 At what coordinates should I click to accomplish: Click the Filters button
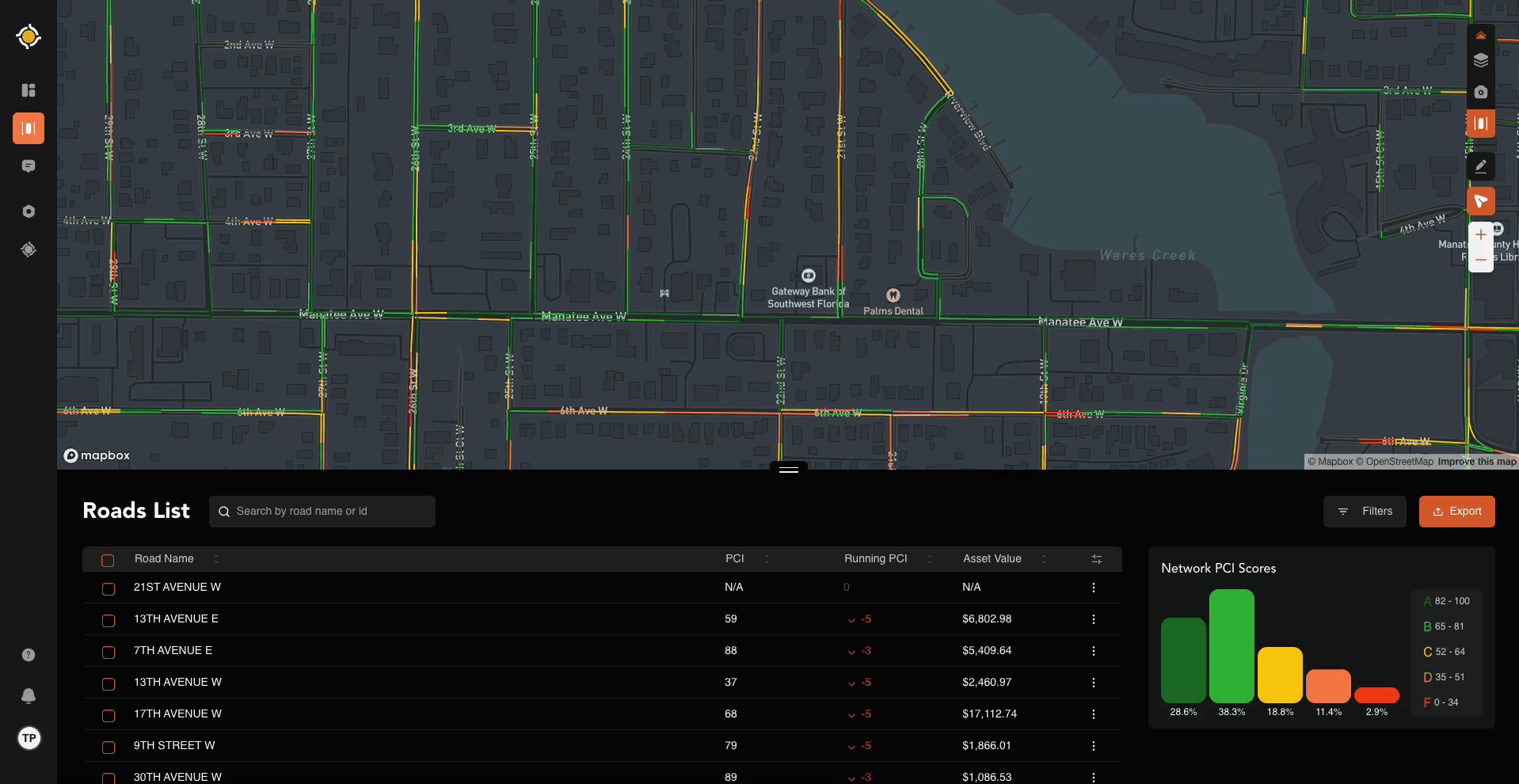tap(1364, 512)
